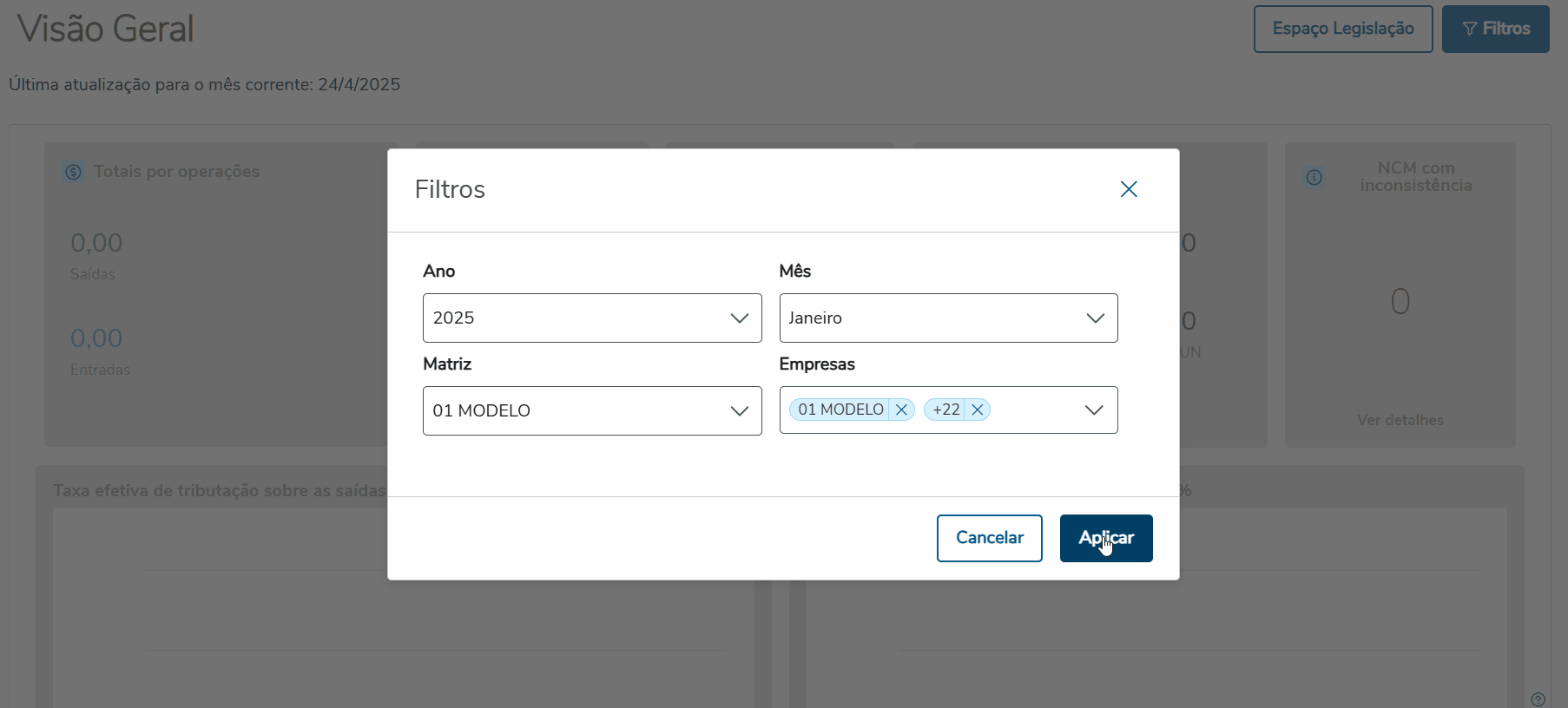Open the help question mark icon

click(x=1538, y=699)
